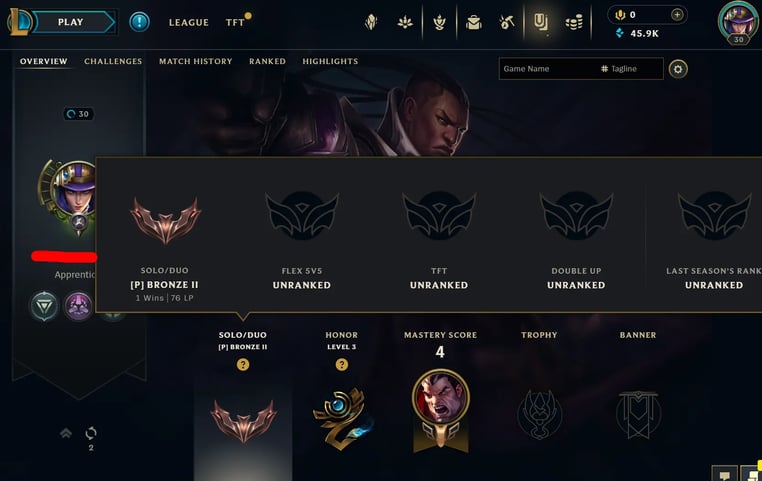Open the Collection backpack icon
The image size is (762, 481).
(473, 22)
